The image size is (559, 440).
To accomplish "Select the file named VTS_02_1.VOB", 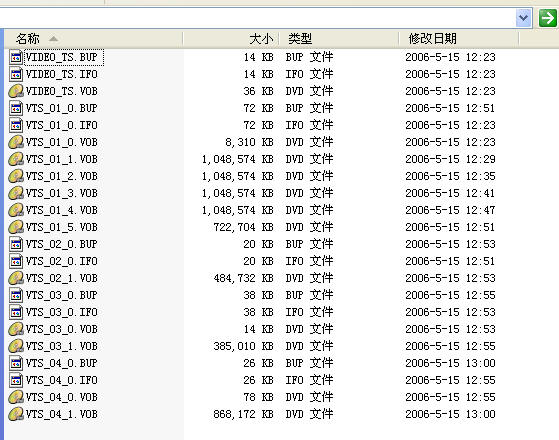I will (62, 278).
